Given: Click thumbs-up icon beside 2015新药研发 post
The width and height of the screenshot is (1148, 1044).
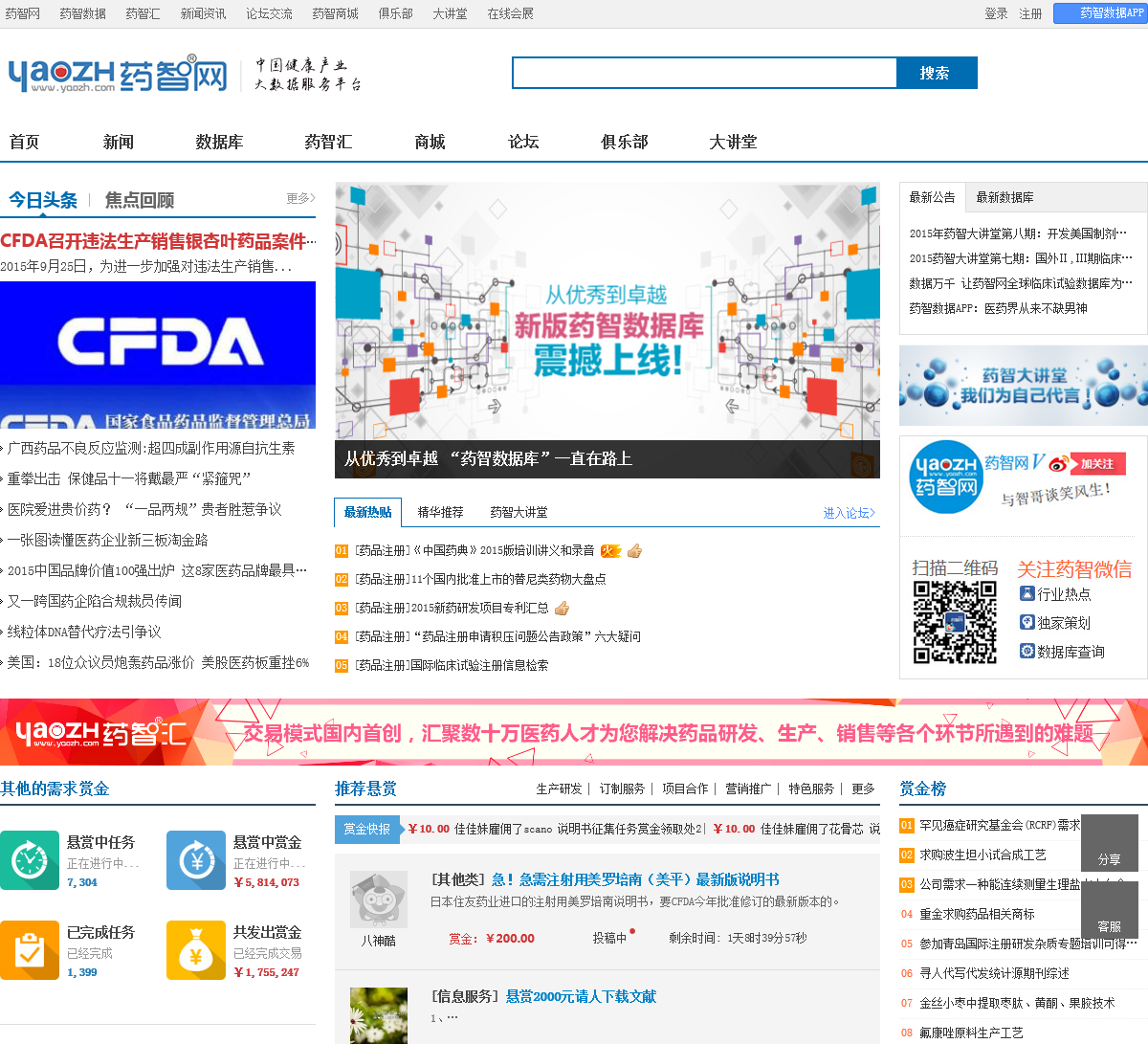Looking at the screenshot, I should tap(562, 608).
